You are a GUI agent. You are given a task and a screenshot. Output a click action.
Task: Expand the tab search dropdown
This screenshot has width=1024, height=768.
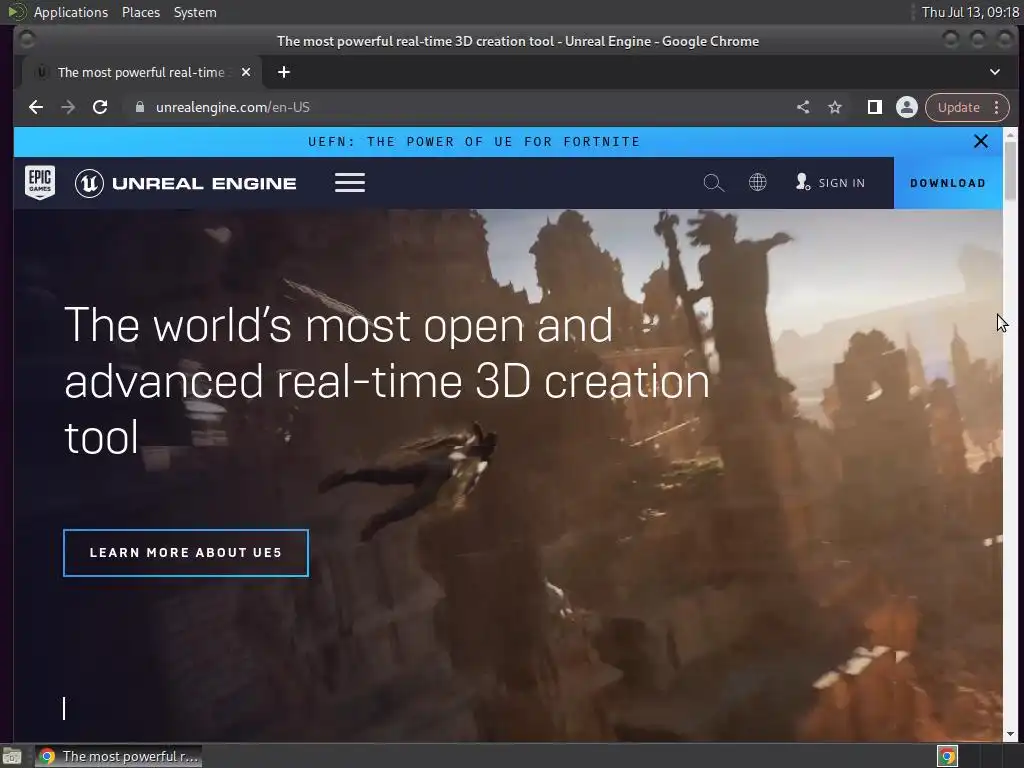click(995, 72)
